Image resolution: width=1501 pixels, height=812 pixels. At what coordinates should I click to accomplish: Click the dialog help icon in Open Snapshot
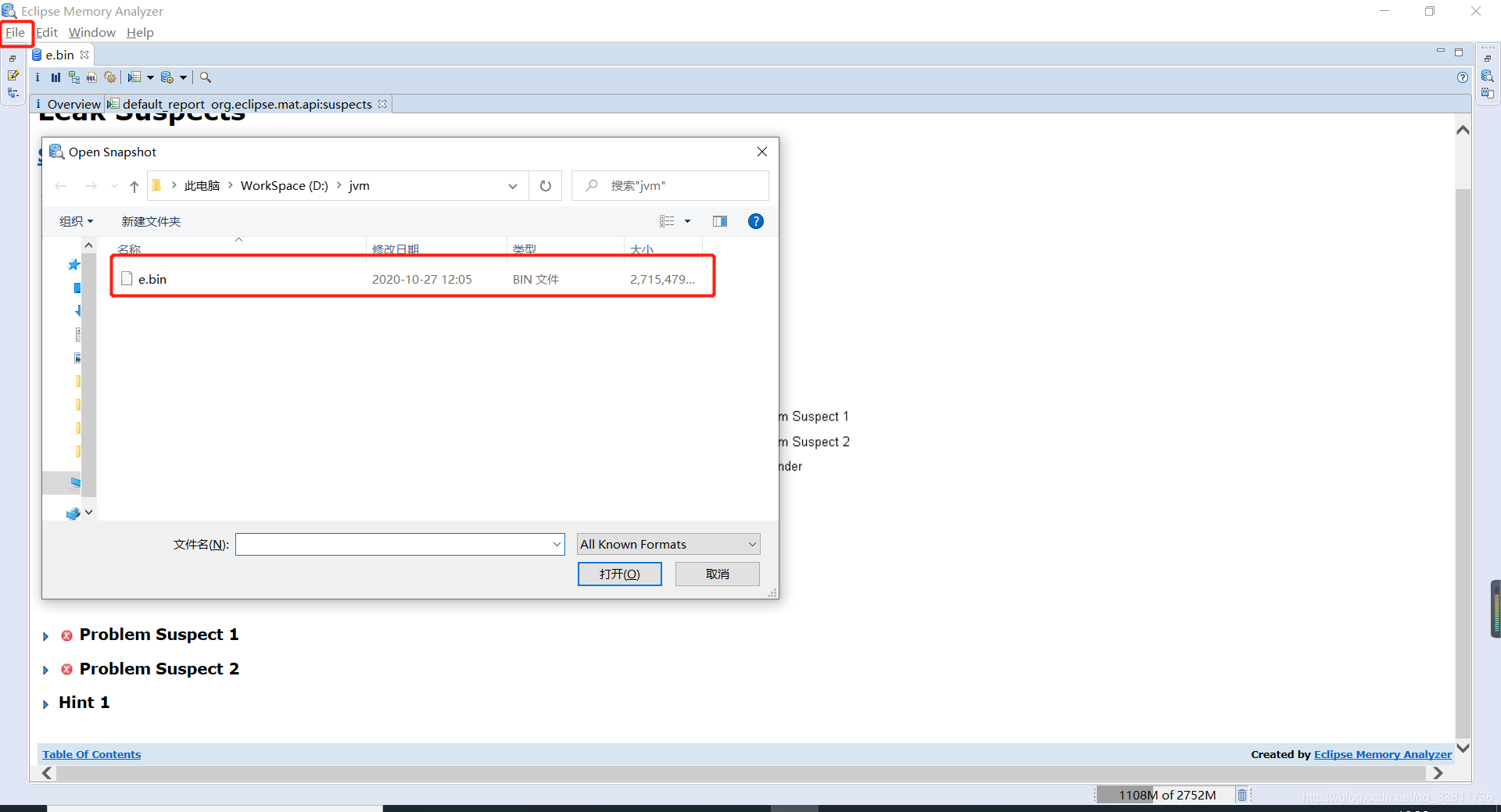(756, 221)
